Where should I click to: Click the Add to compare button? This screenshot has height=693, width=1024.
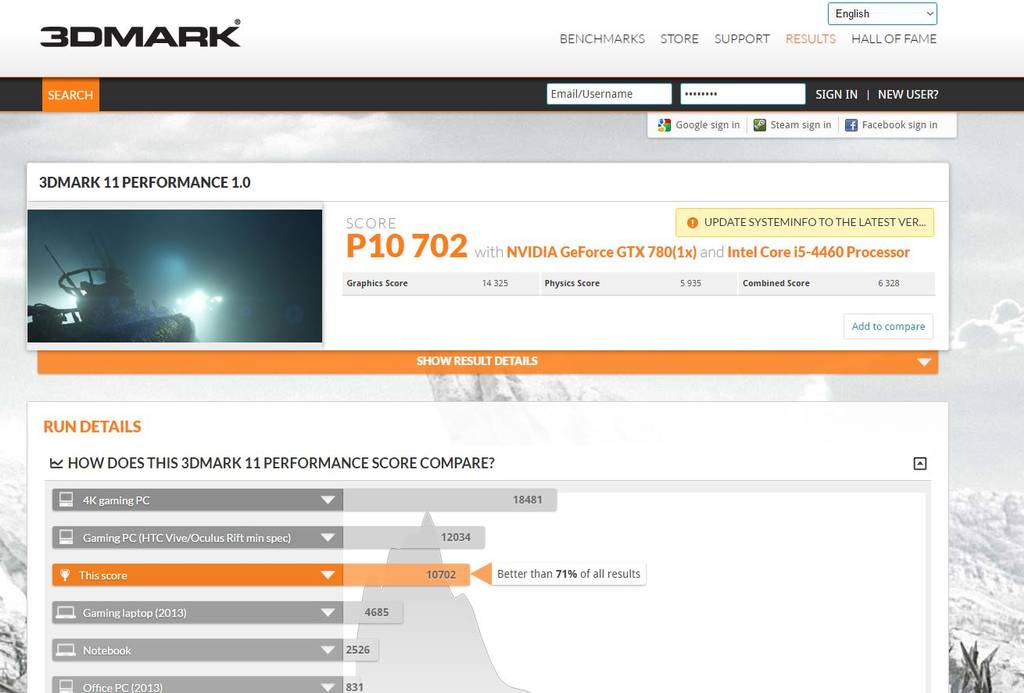(x=888, y=327)
